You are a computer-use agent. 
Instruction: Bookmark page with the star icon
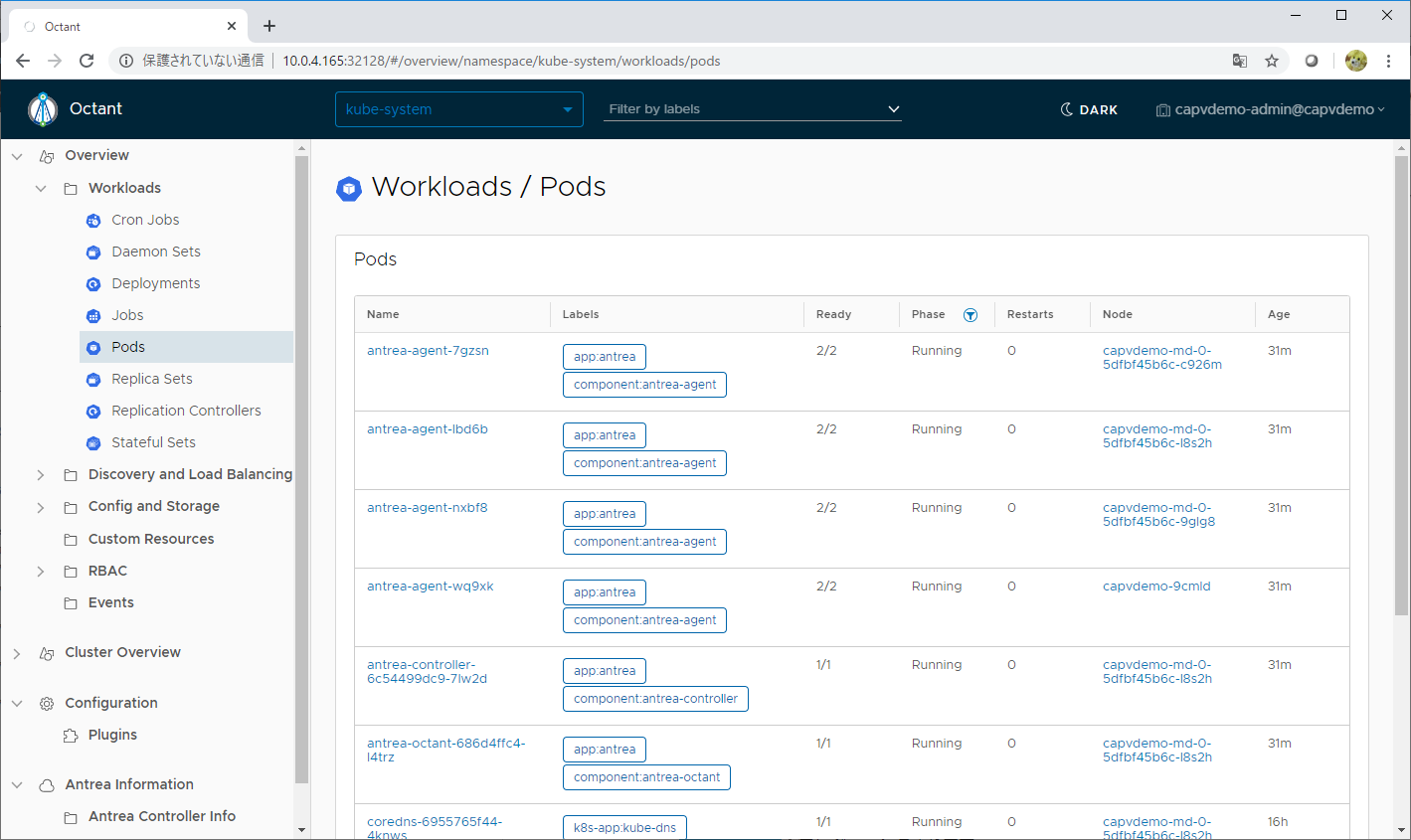(1272, 61)
